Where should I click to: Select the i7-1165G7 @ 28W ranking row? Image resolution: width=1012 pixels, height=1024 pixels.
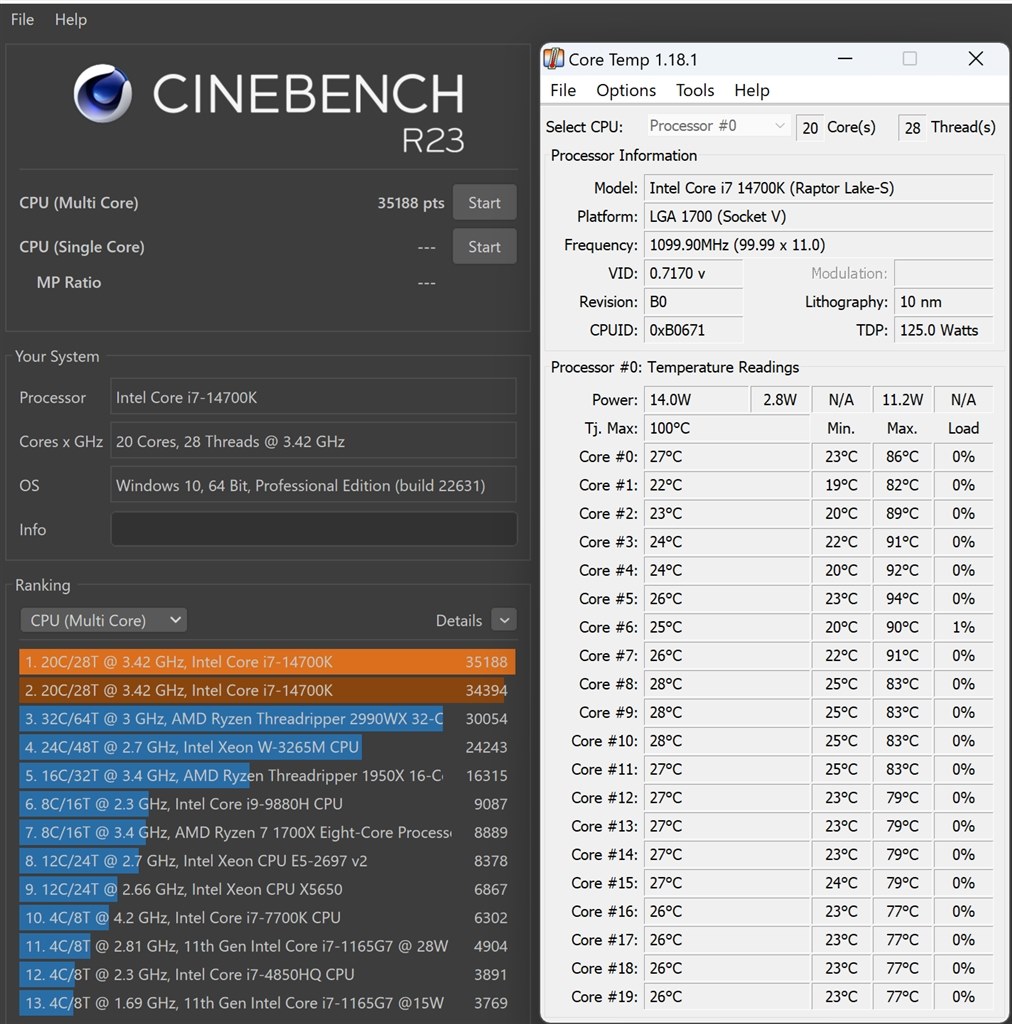coord(267,946)
